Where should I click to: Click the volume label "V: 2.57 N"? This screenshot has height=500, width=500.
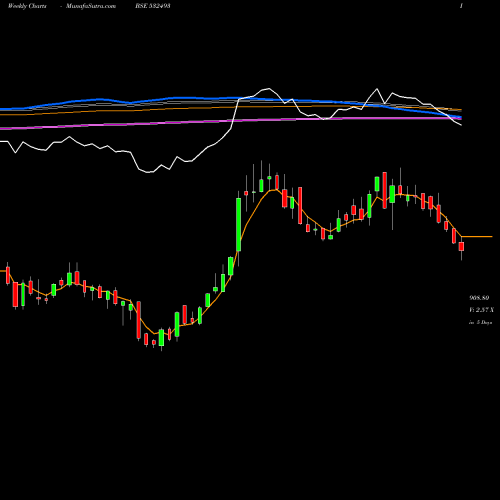[x=481, y=310]
